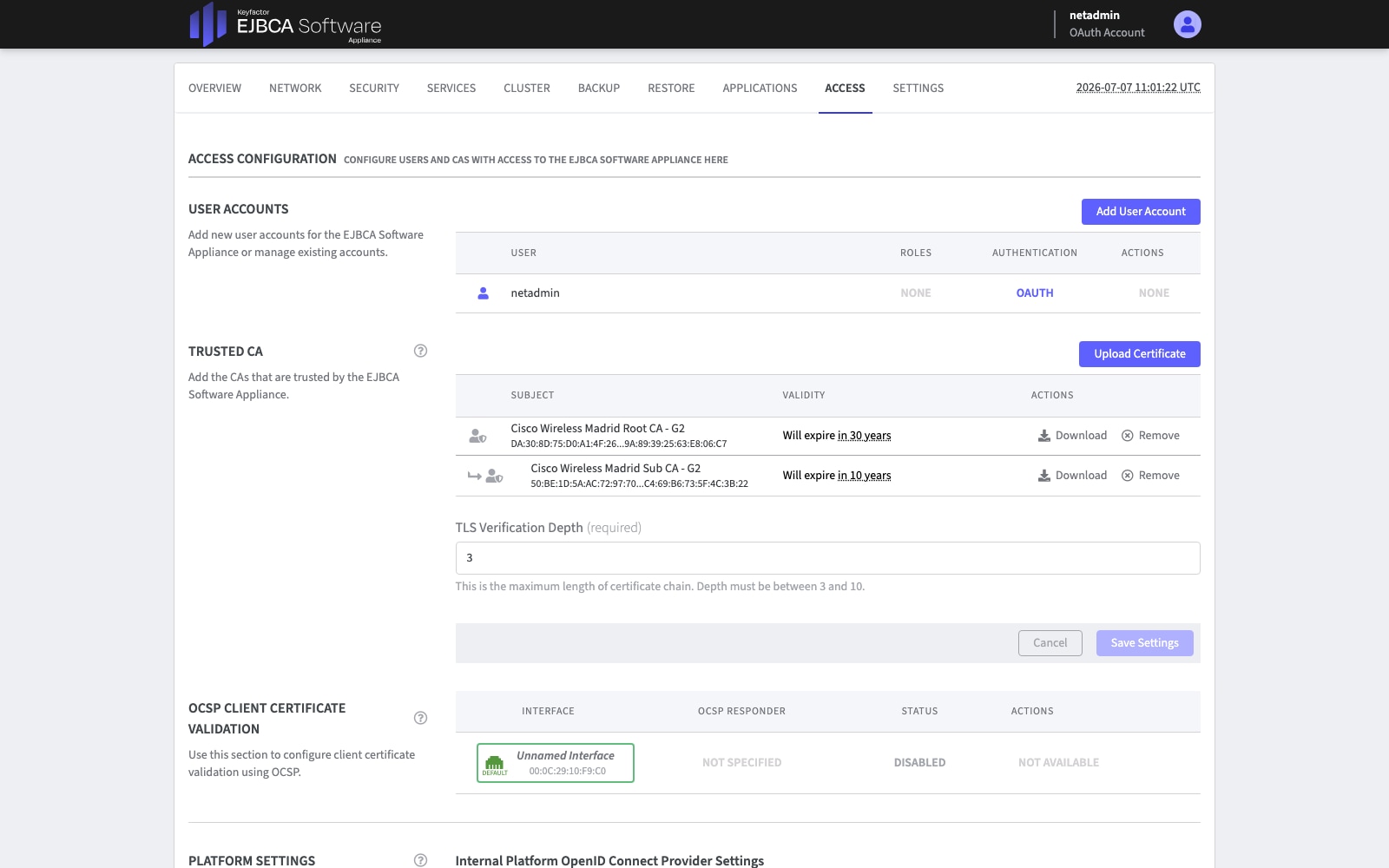This screenshot has width=1389, height=868.
Task: Select the Access tab
Action: click(845, 89)
